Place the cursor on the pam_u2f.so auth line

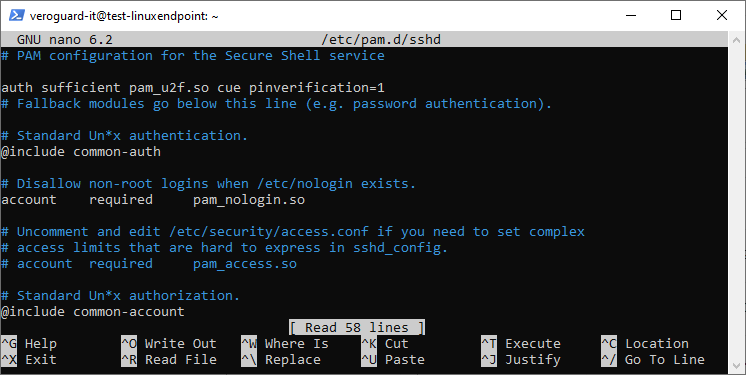[193, 88]
